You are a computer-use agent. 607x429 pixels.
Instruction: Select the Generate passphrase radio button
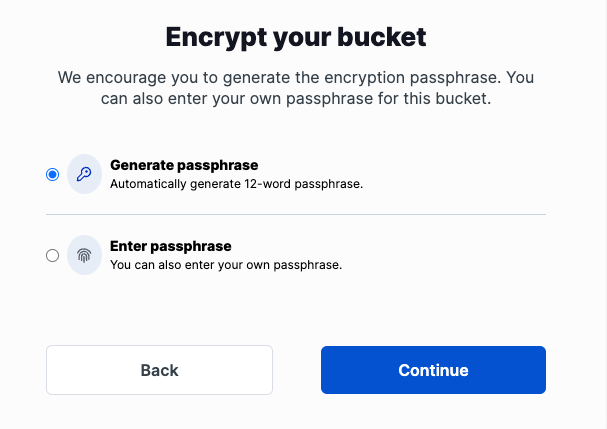coord(53,175)
